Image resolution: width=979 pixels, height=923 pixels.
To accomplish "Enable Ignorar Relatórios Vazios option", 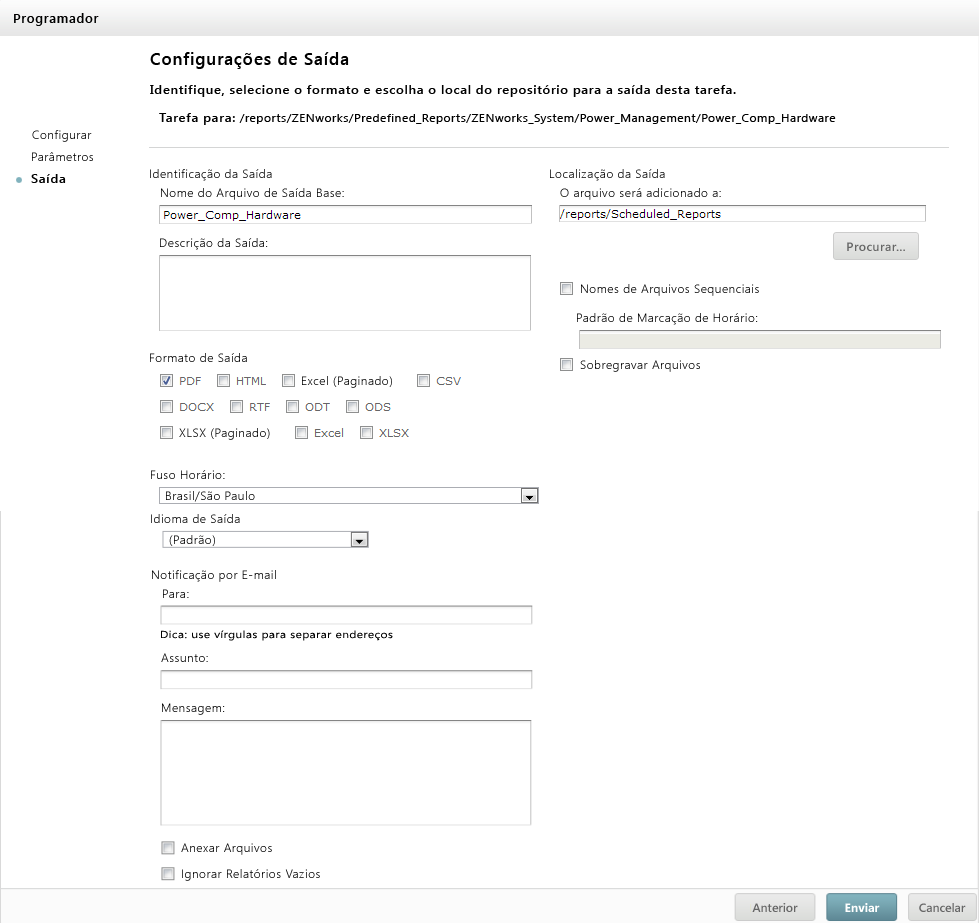I will (x=168, y=874).
